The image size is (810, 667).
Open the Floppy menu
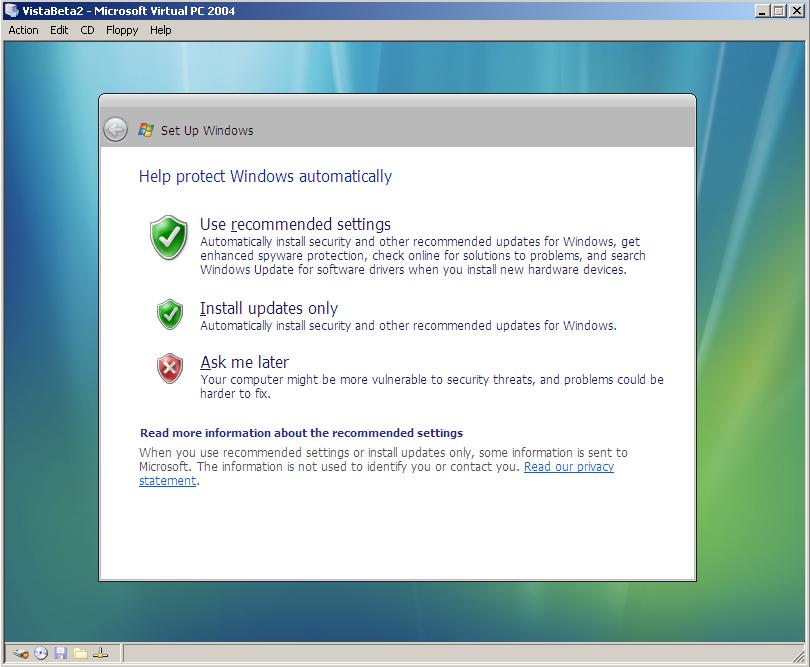click(122, 30)
